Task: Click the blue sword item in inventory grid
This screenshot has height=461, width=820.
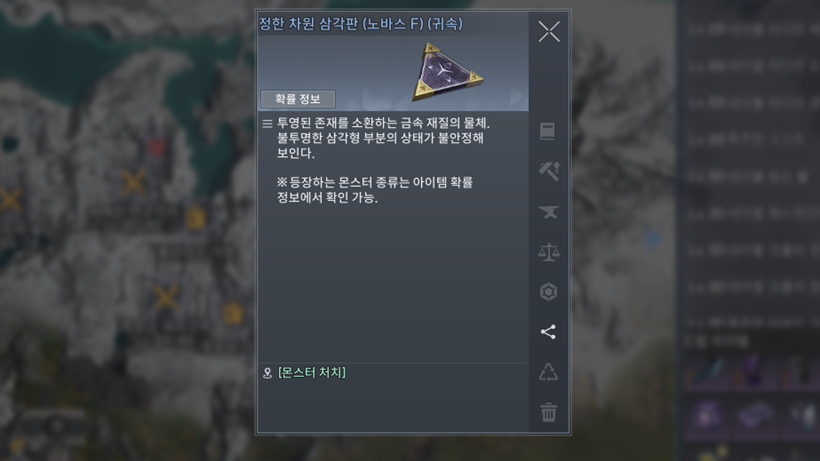Action: 708,371
